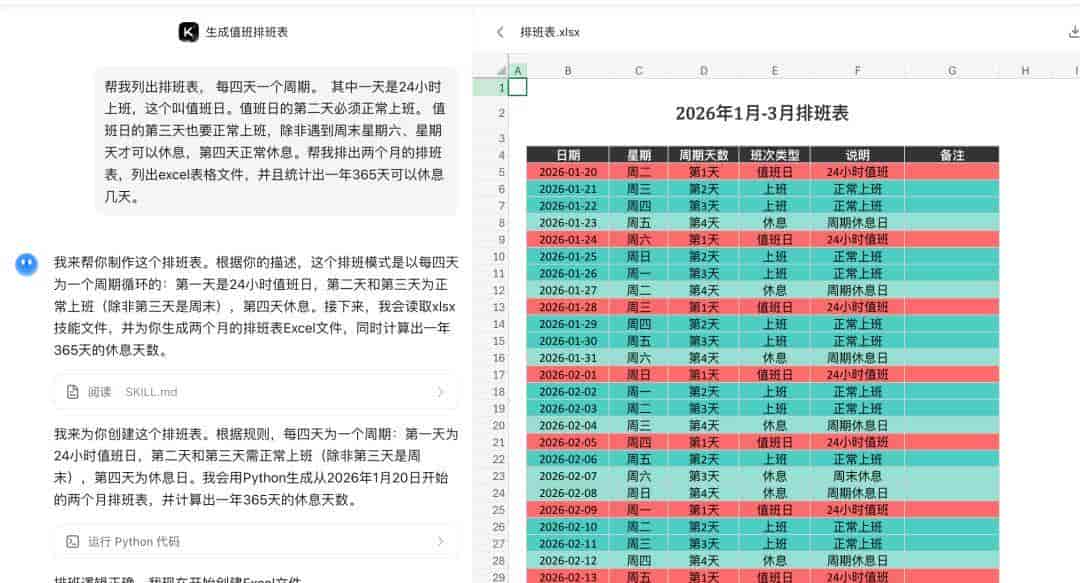
Task: Select all cells via corner triangle
Action: tap(501, 70)
